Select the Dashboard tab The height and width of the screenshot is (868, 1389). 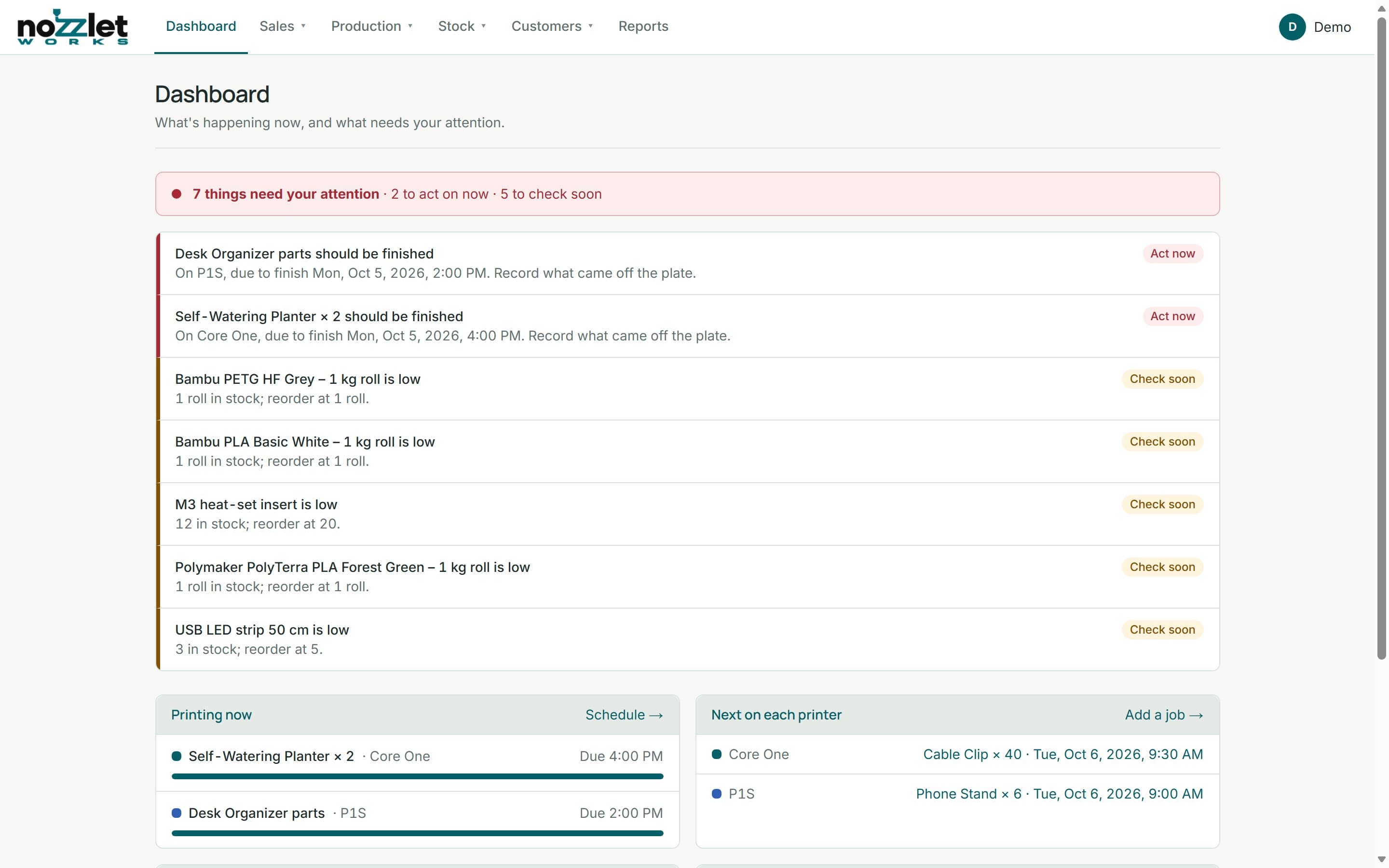[201, 27]
